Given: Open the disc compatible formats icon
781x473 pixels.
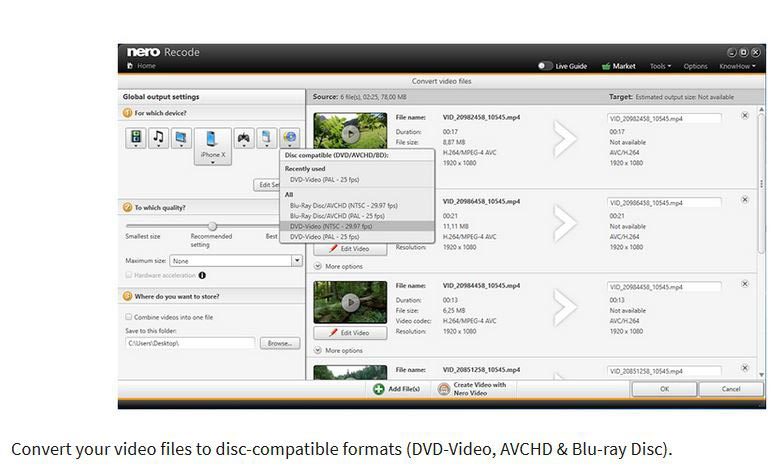Looking at the screenshot, I should [x=290, y=138].
